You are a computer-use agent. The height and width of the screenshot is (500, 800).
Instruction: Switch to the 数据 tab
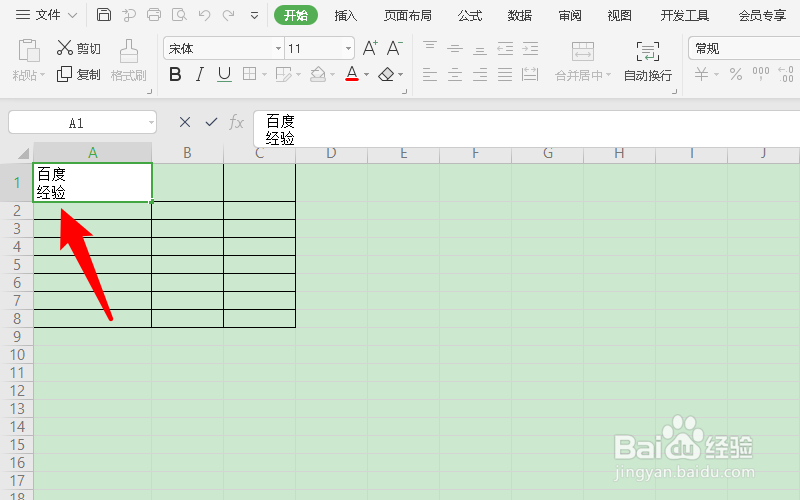519,16
